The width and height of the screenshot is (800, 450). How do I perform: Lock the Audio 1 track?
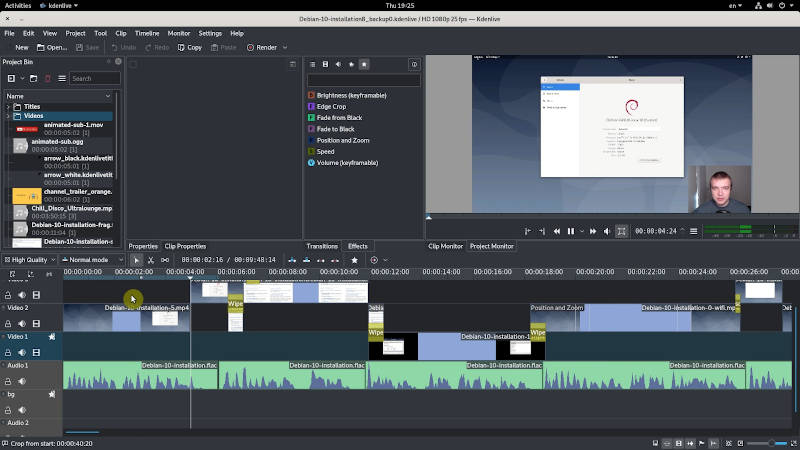coord(8,381)
